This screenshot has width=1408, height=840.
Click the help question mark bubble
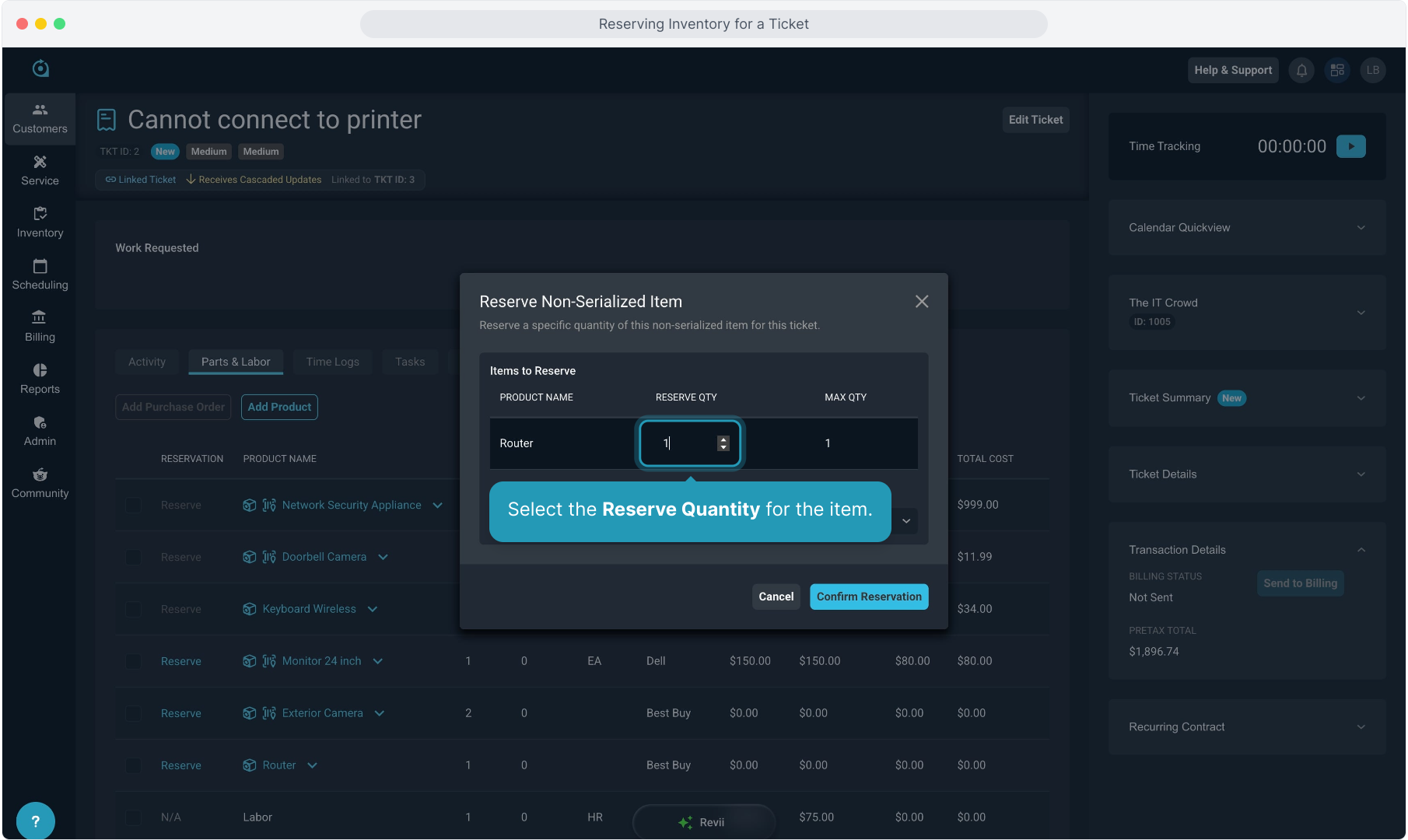pos(35,821)
